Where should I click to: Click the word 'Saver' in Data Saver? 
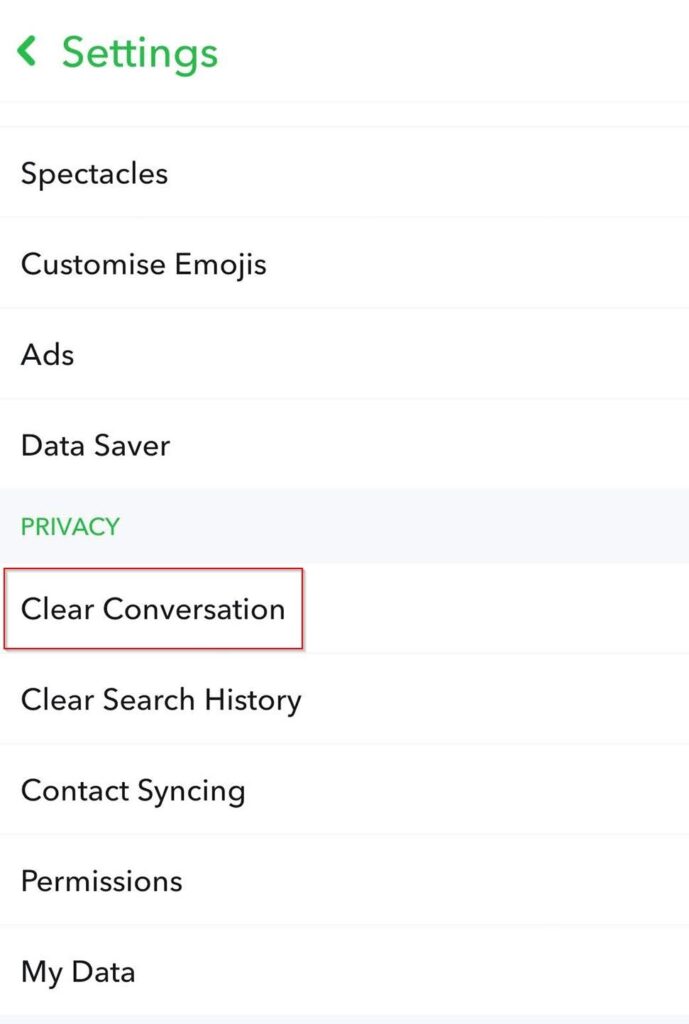pos(133,446)
